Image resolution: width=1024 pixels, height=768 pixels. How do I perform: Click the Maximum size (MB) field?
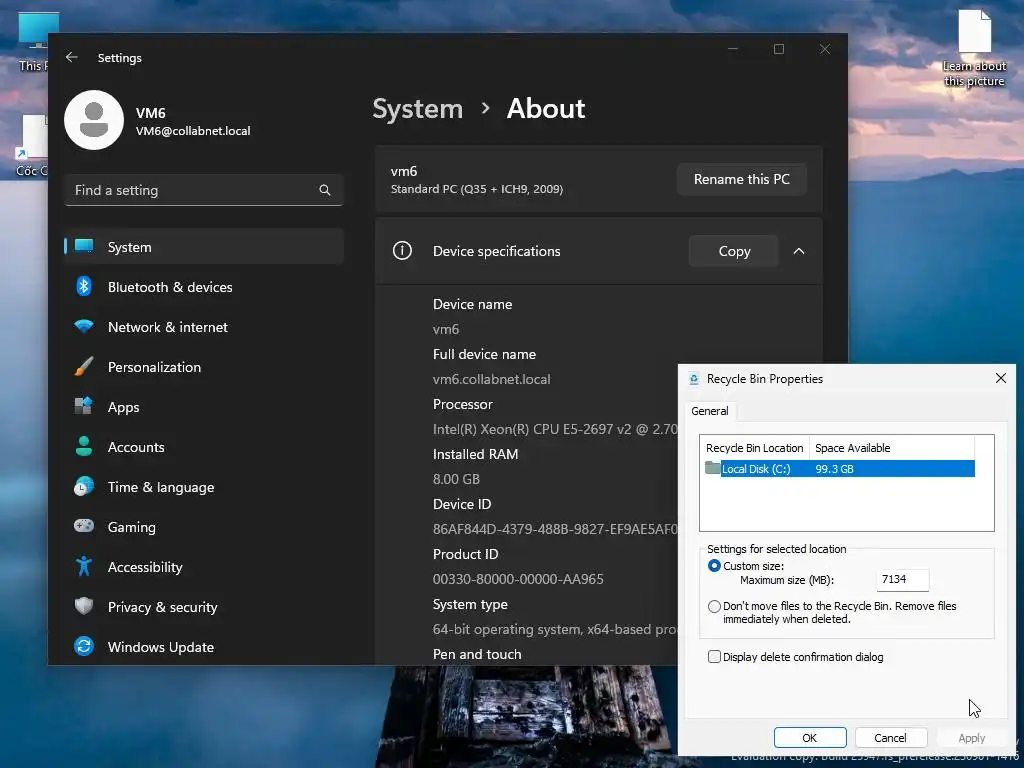(902, 579)
